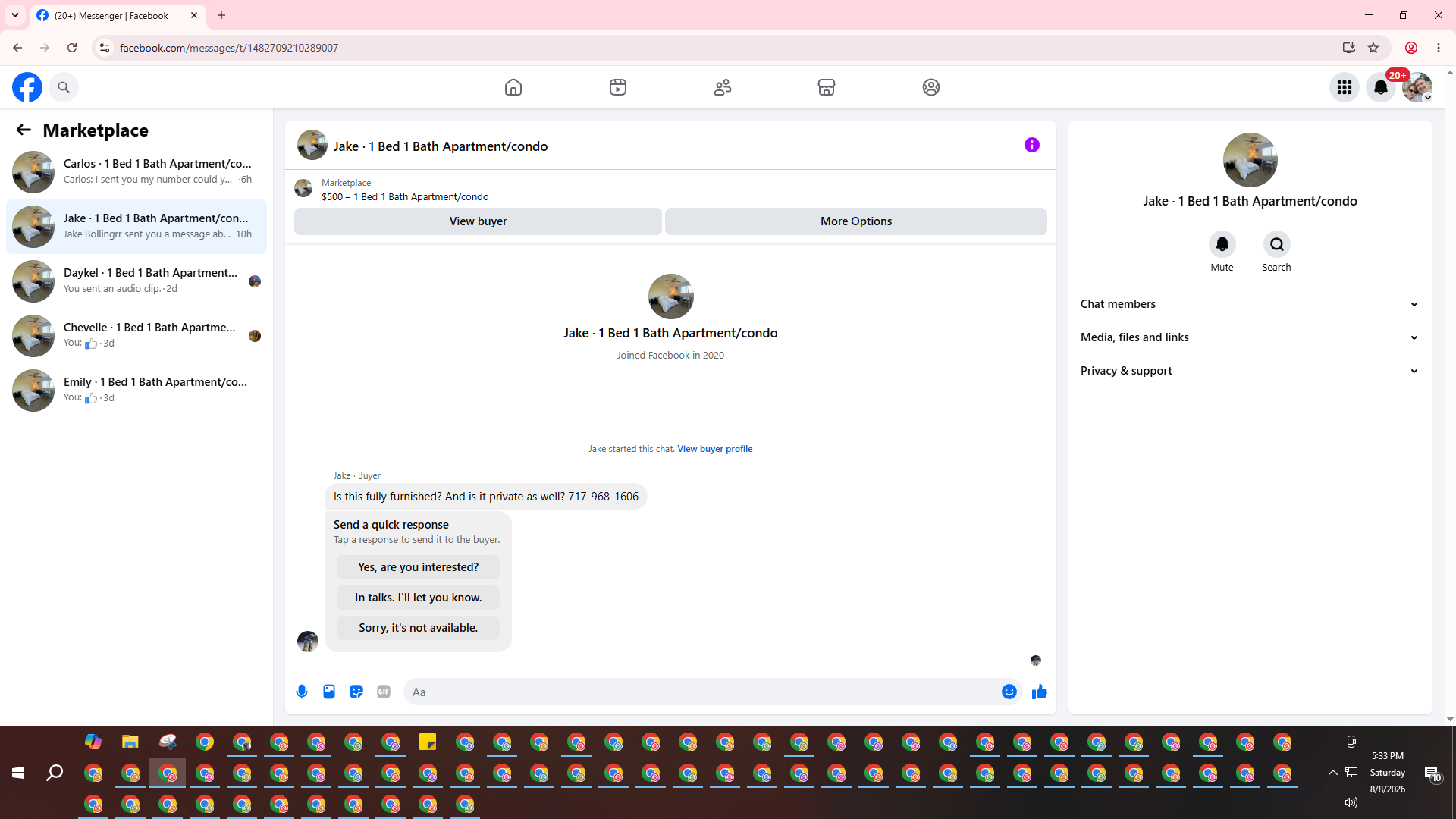The width and height of the screenshot is (1456, 819).
Task: Open the Groups icon in top navigation
Action: 931,87
